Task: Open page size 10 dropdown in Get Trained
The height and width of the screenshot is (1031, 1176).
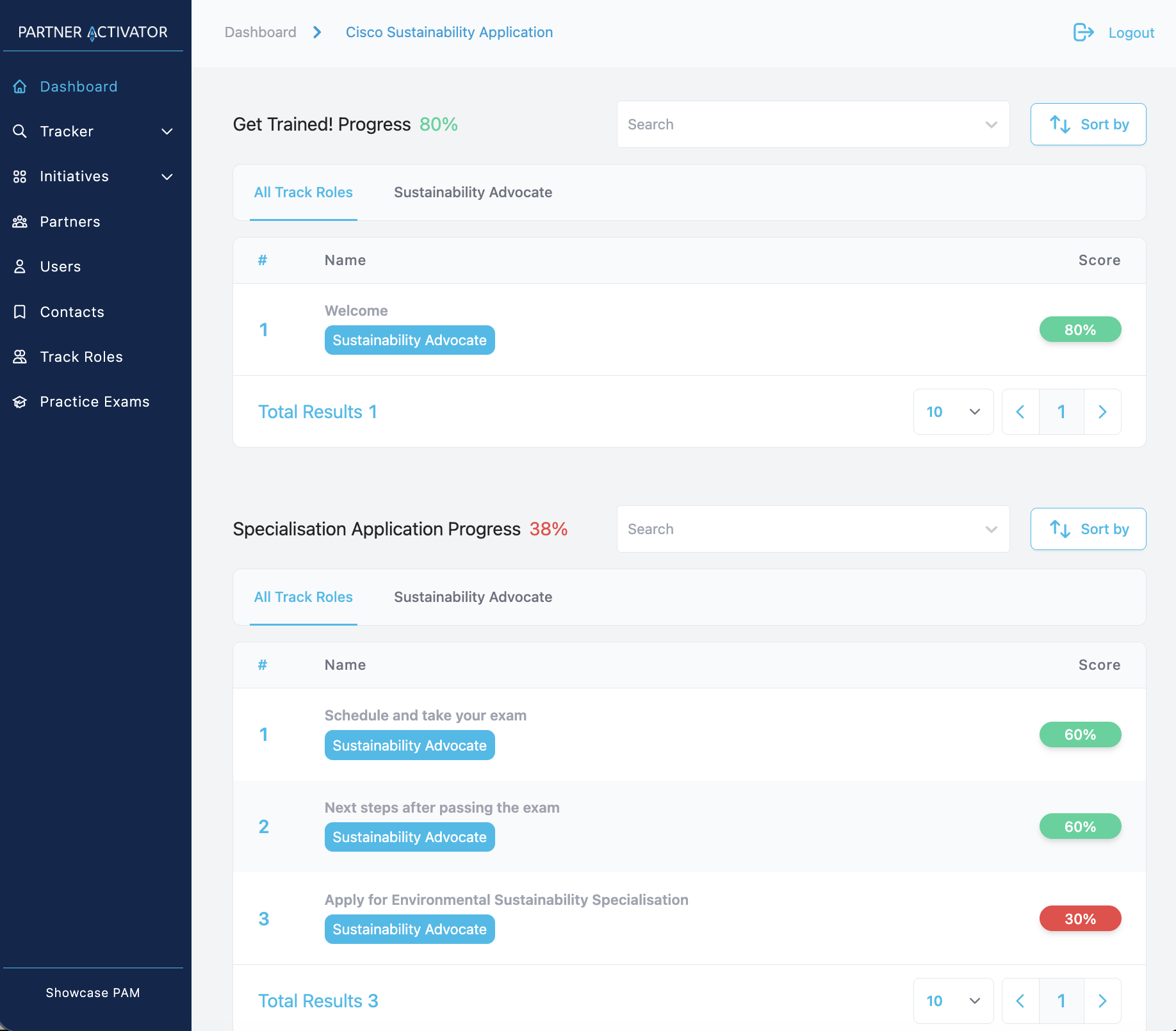Action: click(954, 412)
